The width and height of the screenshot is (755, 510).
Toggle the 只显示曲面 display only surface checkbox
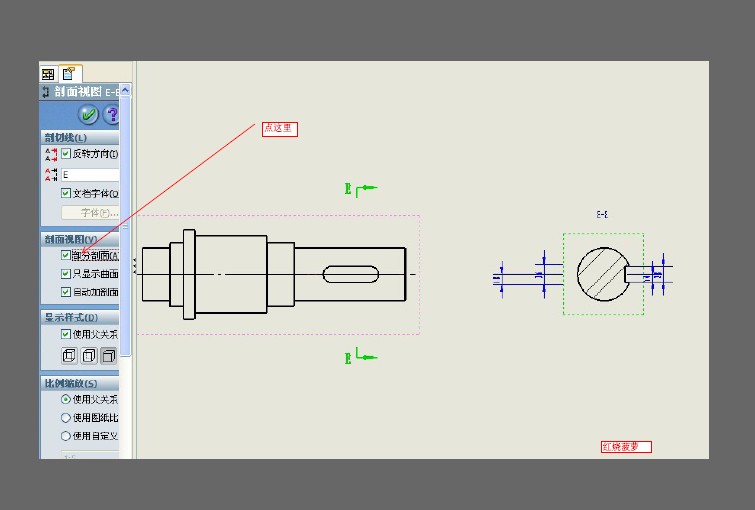click(x=66, y=274)
